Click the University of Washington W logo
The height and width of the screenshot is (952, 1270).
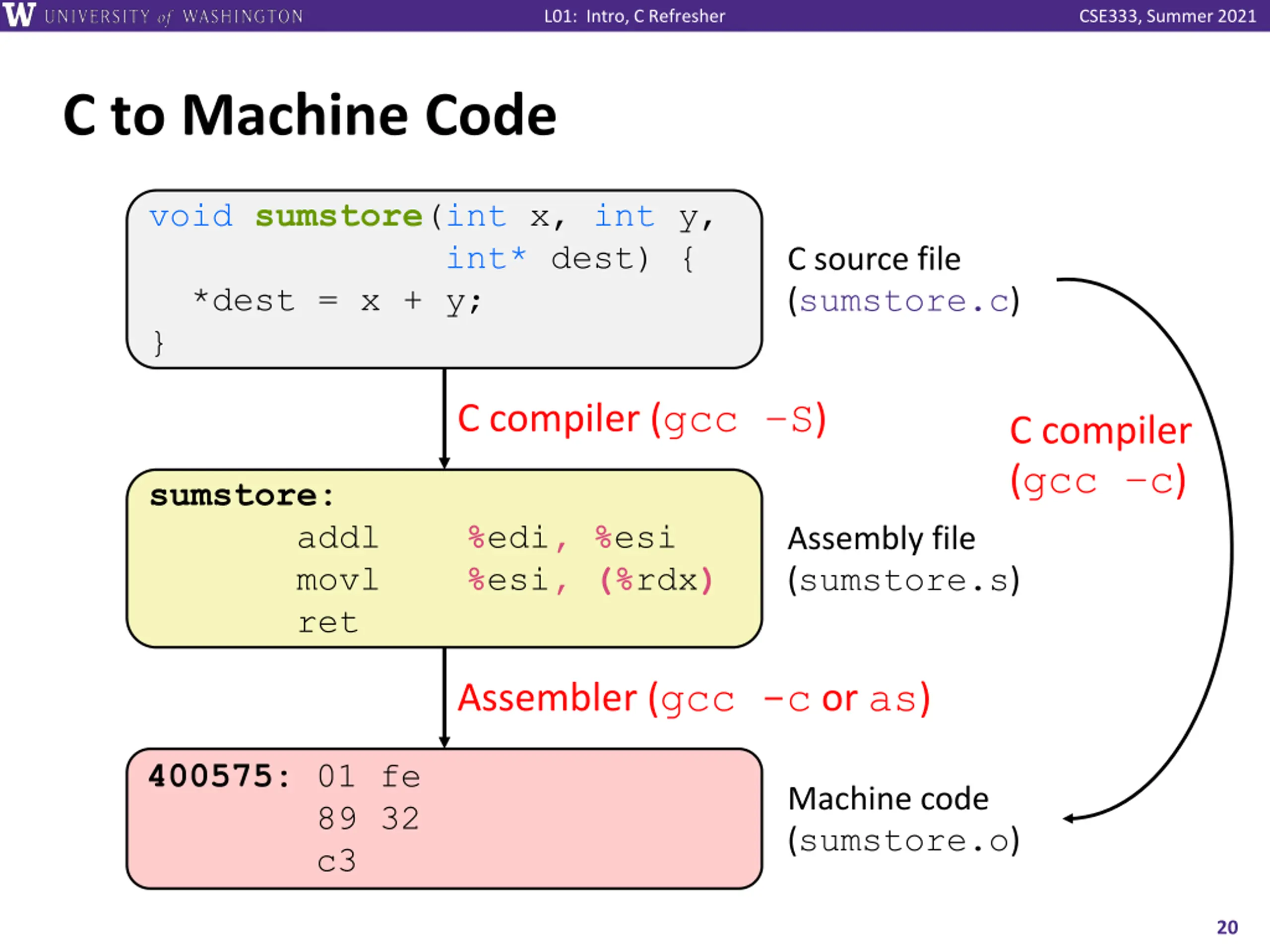[19, 15]
